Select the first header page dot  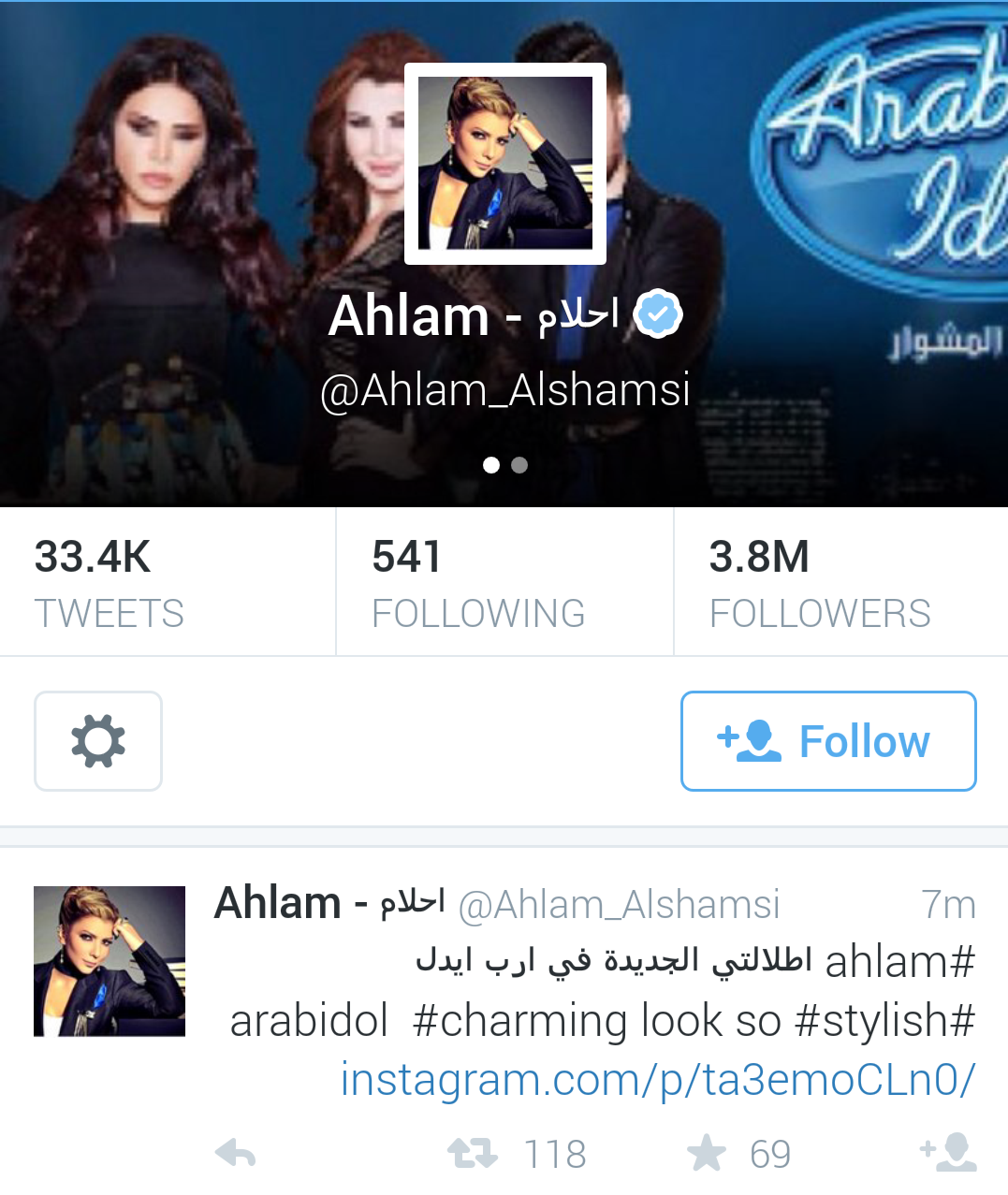(x=491, y=465)
